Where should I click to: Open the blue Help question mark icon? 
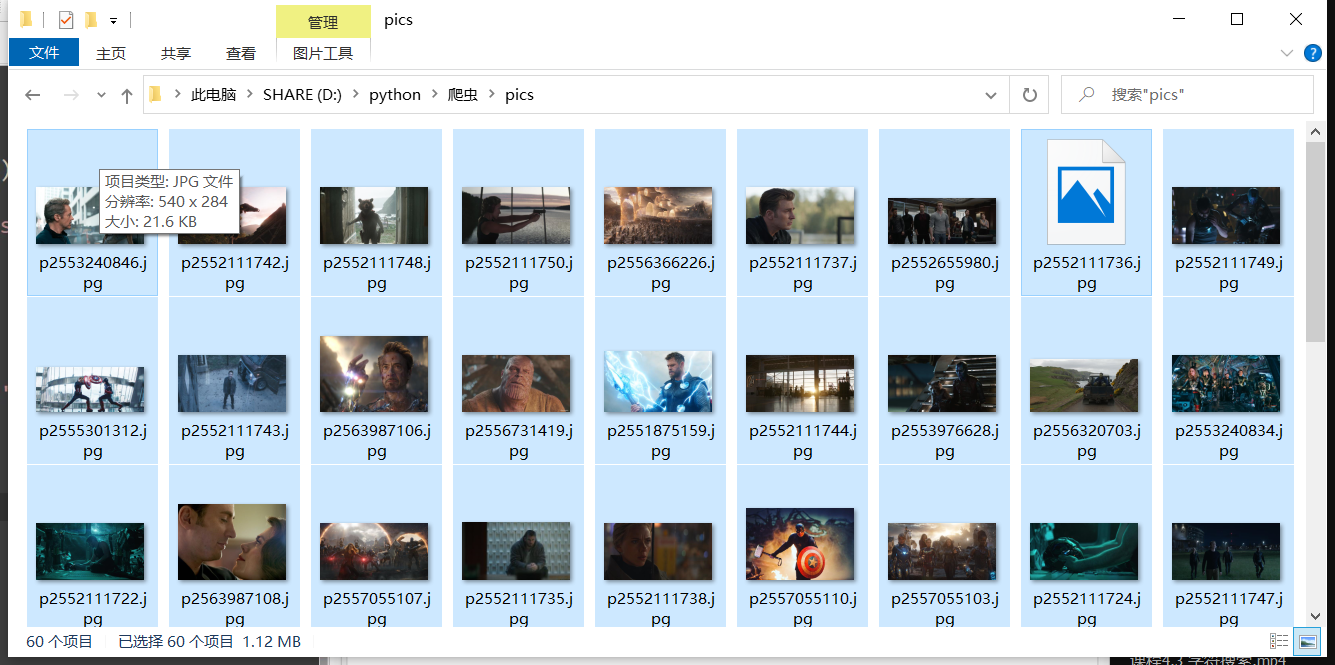[x=1312, y=53]
